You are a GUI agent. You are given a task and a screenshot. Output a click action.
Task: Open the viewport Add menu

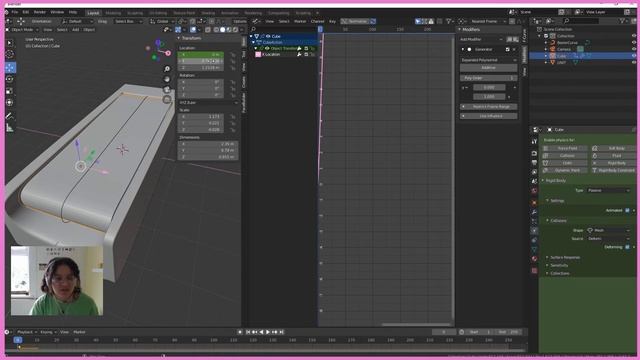76,30
